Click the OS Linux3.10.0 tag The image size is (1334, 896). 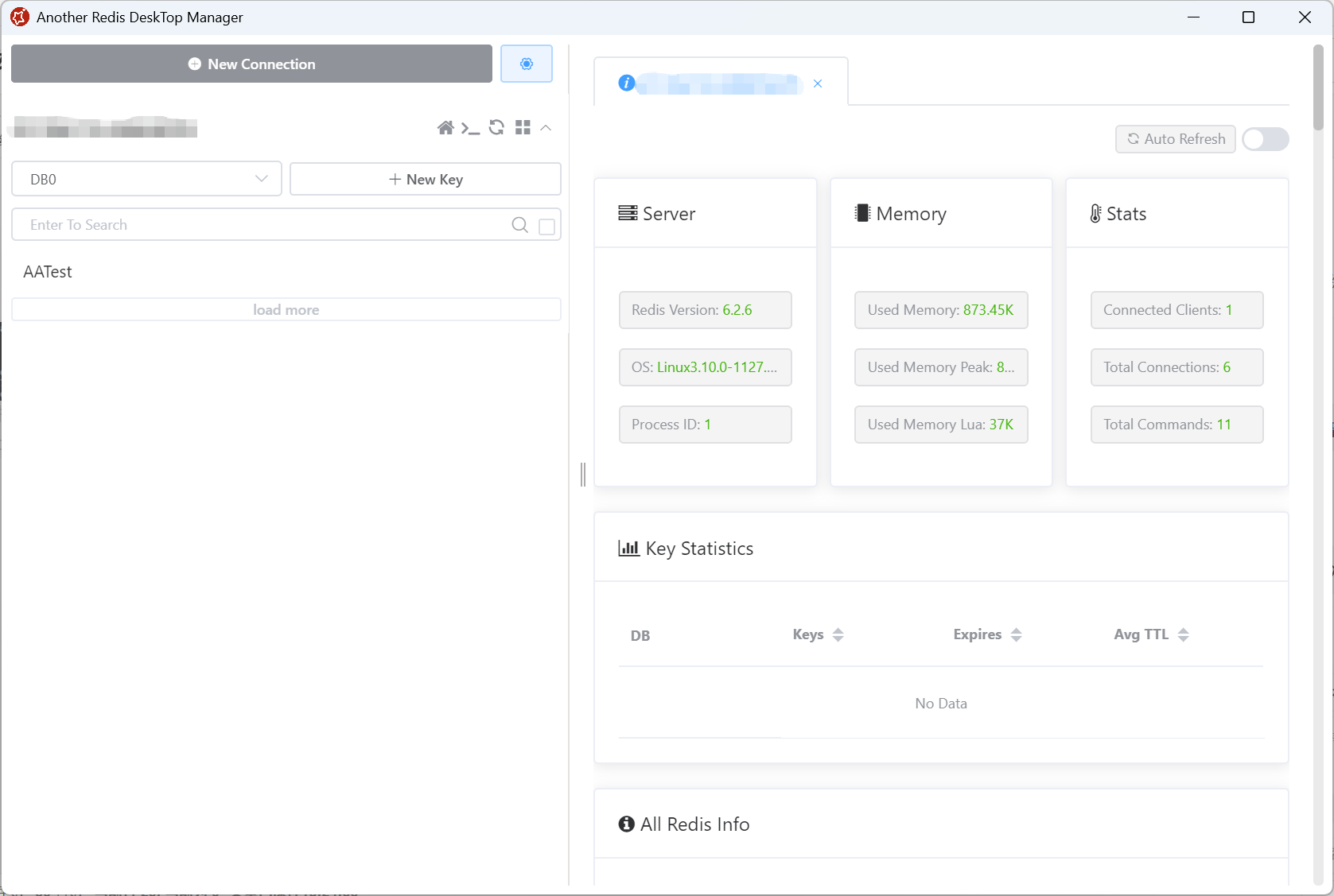[x=706, y=367]
